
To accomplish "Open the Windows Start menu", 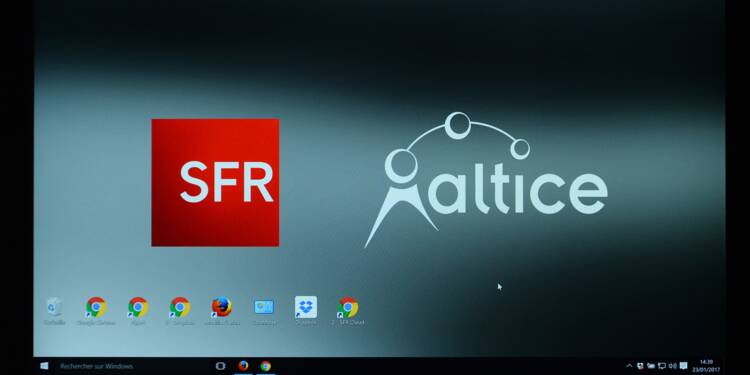I will point(44,366).
